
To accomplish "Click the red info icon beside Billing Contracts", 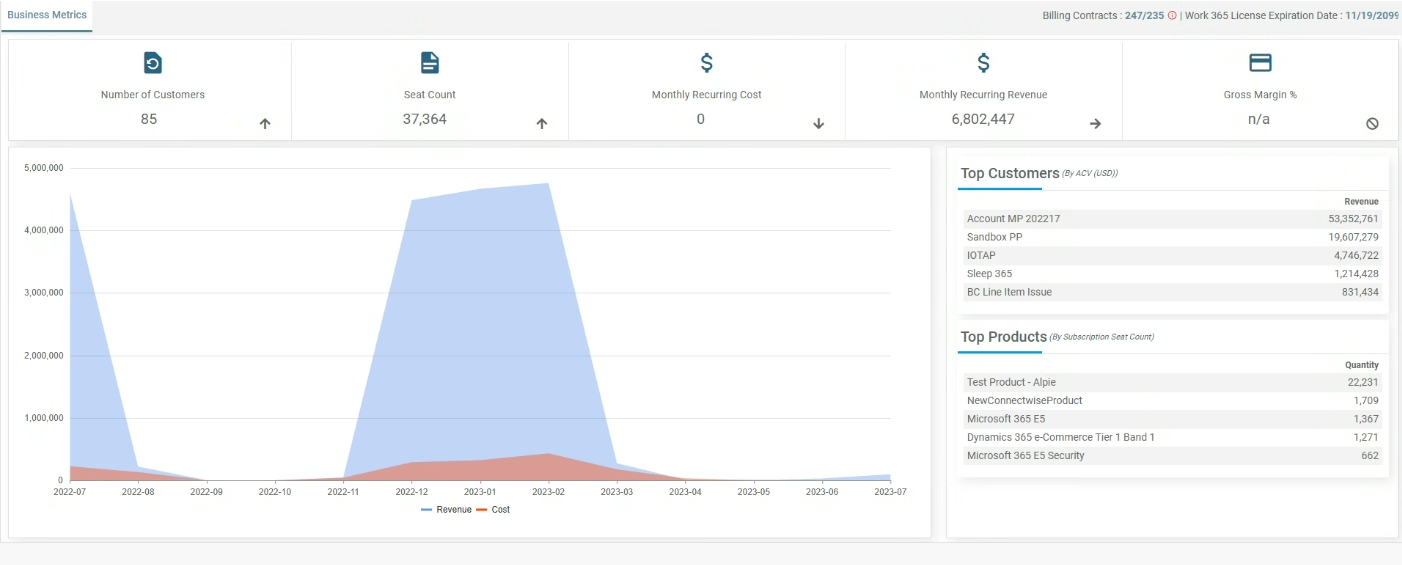I will pyautogui.click(x=1172, y=16).
